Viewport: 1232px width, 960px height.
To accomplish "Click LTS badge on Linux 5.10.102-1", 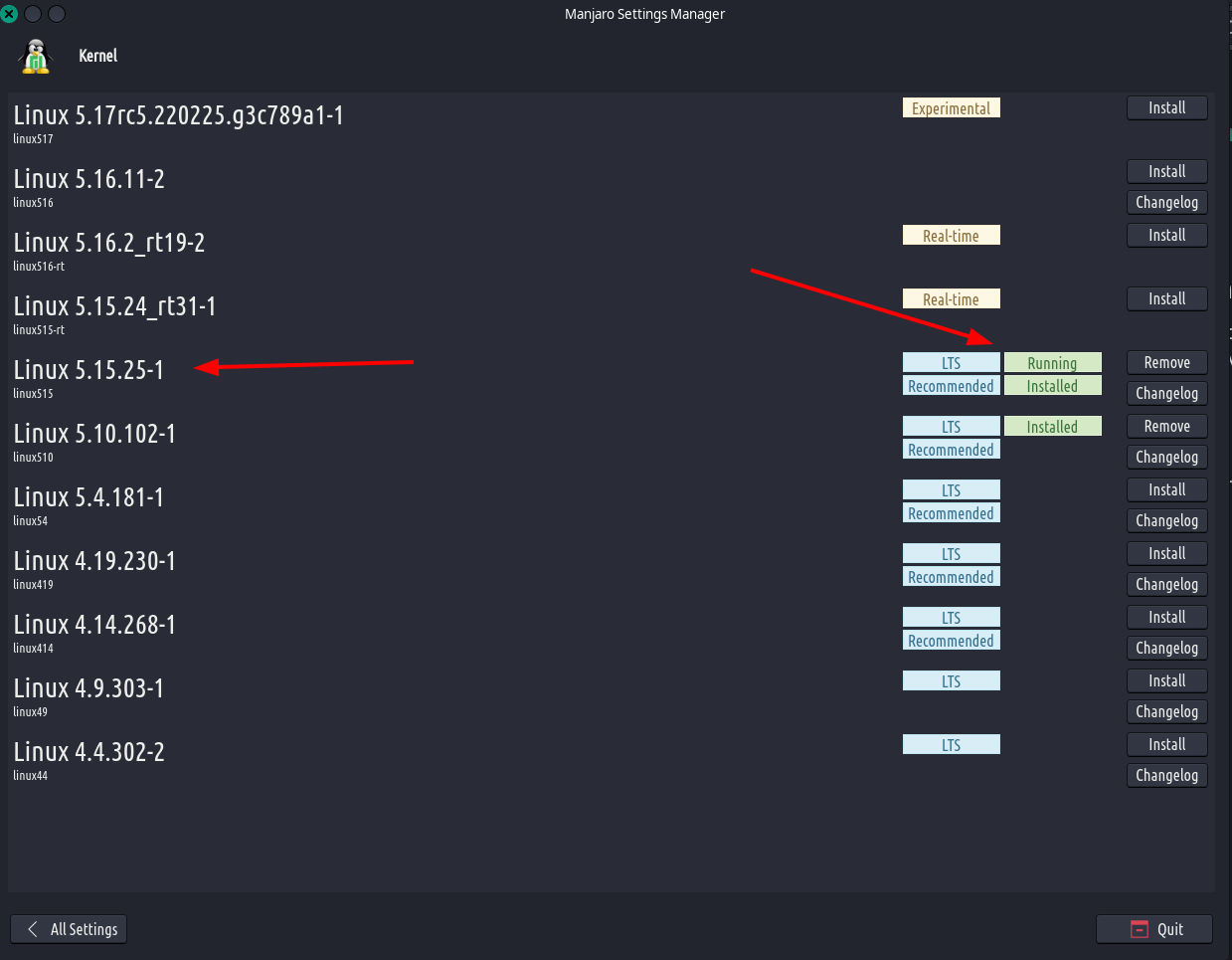I will (952, 427).
